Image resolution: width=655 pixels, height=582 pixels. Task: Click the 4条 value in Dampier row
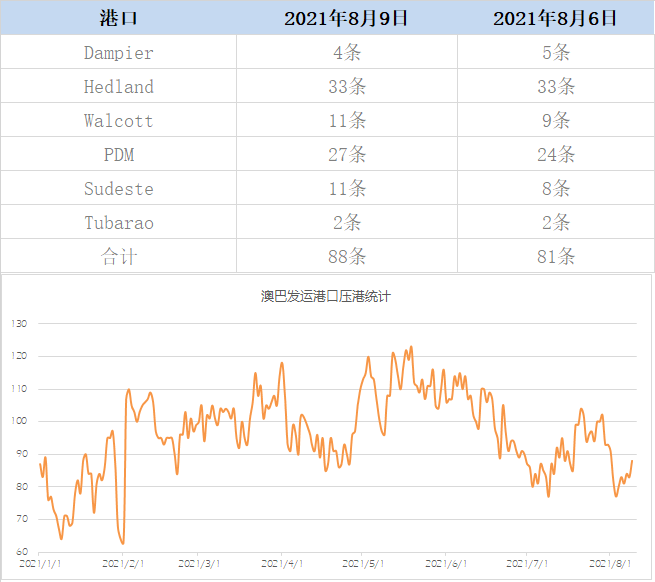(x=347, y=53)
